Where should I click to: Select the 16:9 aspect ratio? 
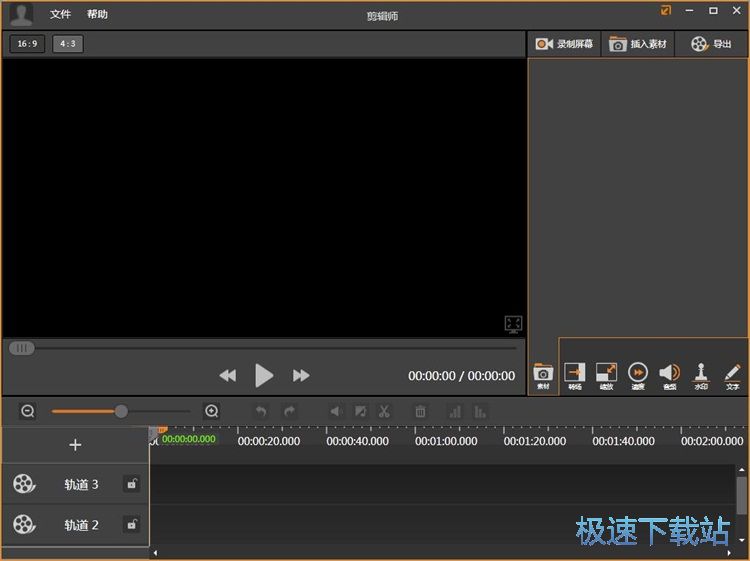[27, 44]
